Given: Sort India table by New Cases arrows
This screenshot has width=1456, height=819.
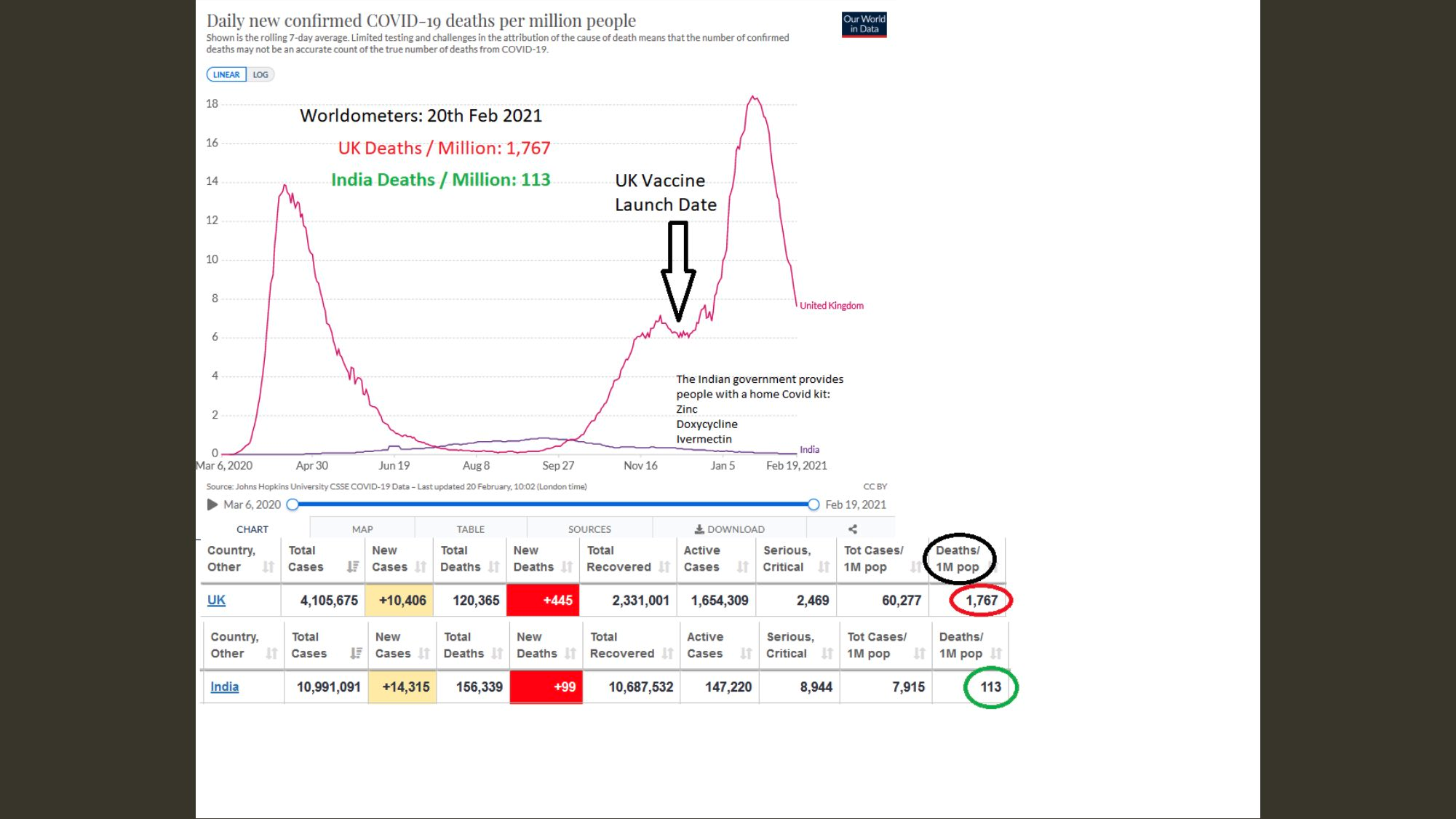Looking at the screenshot, I should pyautogui.click(x=424, y=654).
